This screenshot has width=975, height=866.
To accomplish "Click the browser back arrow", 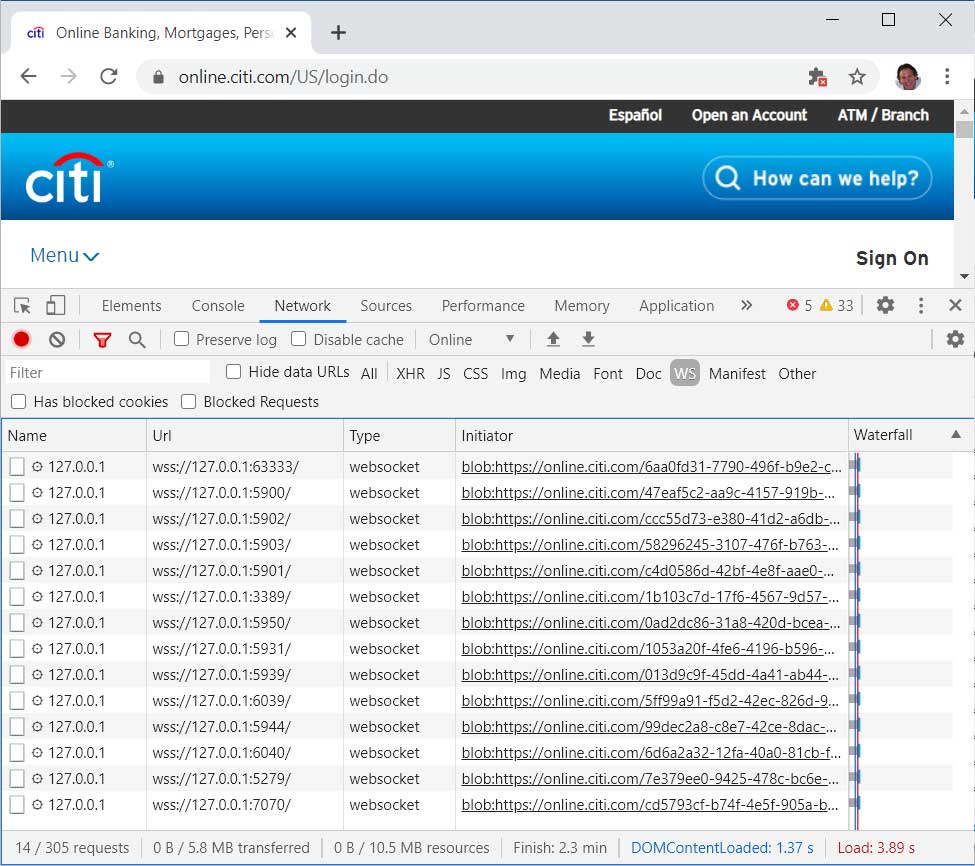I will point(29,76).
